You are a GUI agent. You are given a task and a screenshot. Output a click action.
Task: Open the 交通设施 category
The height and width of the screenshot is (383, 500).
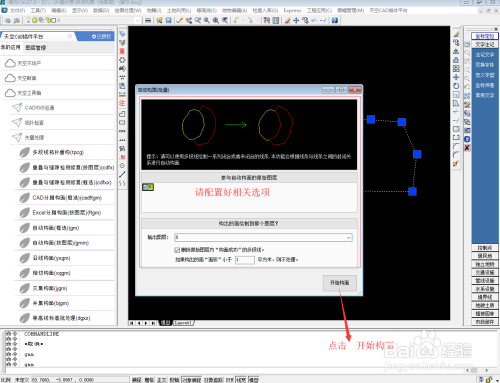485,272
